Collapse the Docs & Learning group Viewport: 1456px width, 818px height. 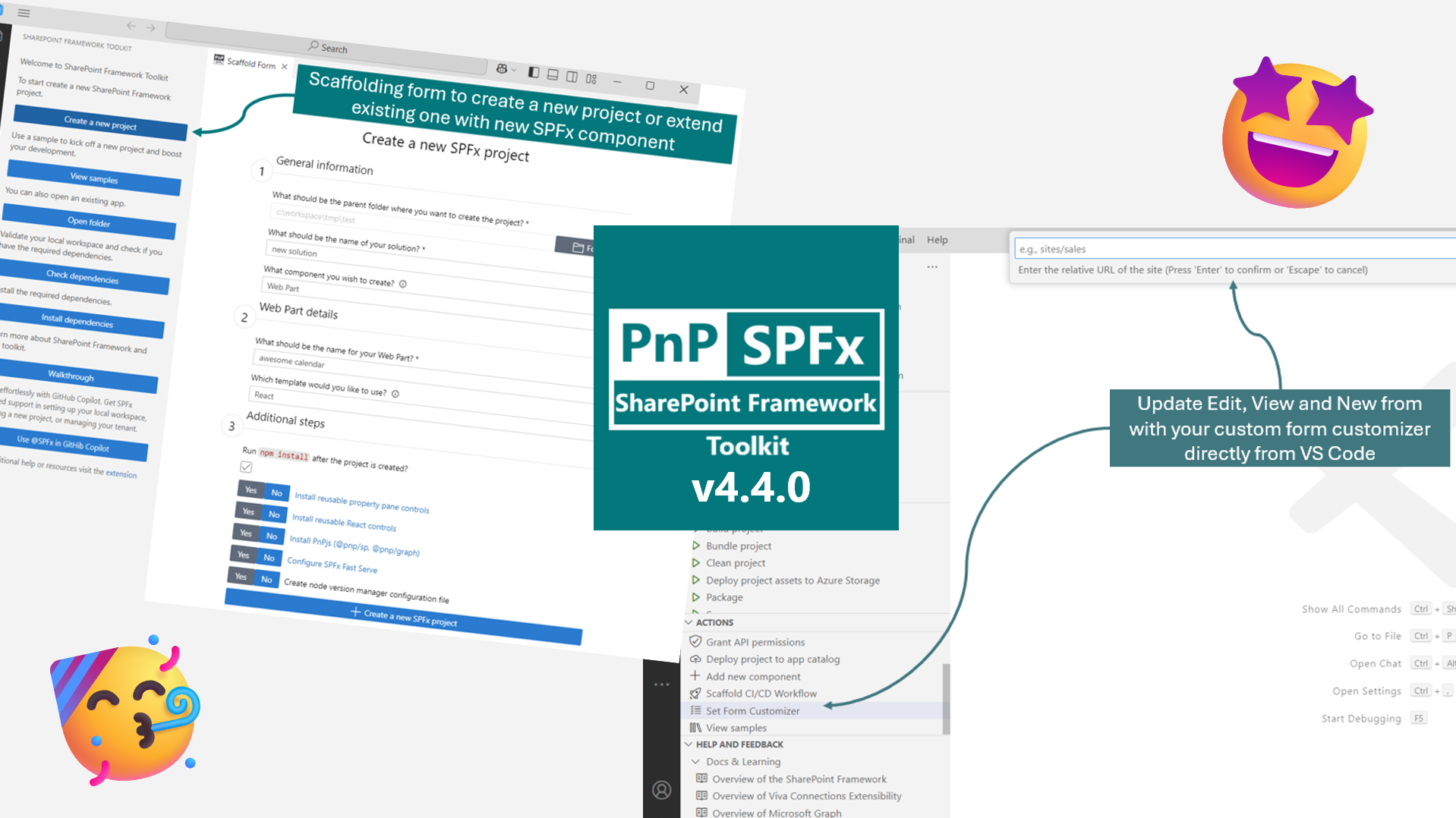[x=695, y=761]
